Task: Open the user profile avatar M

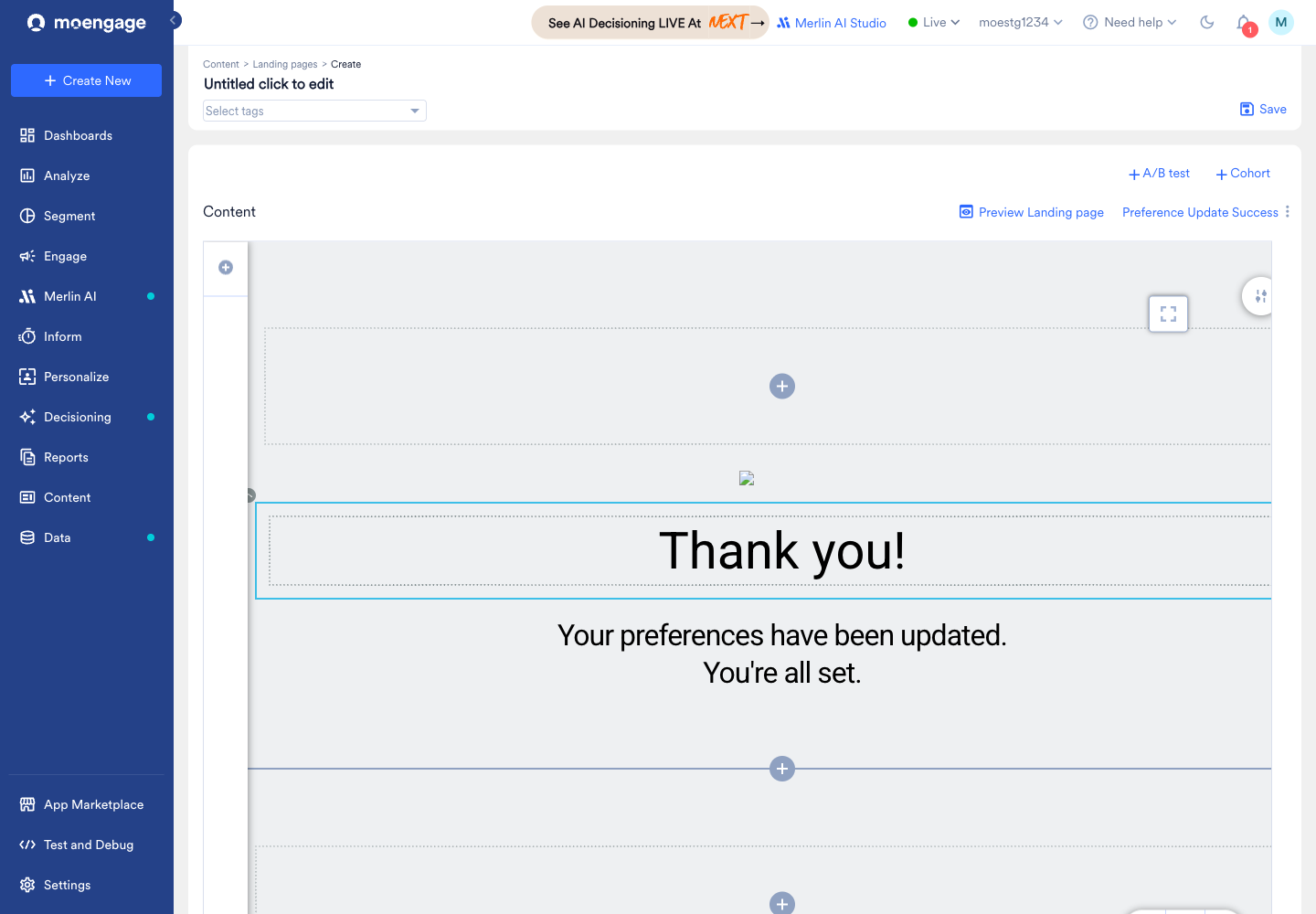Action: [1281, 22]
